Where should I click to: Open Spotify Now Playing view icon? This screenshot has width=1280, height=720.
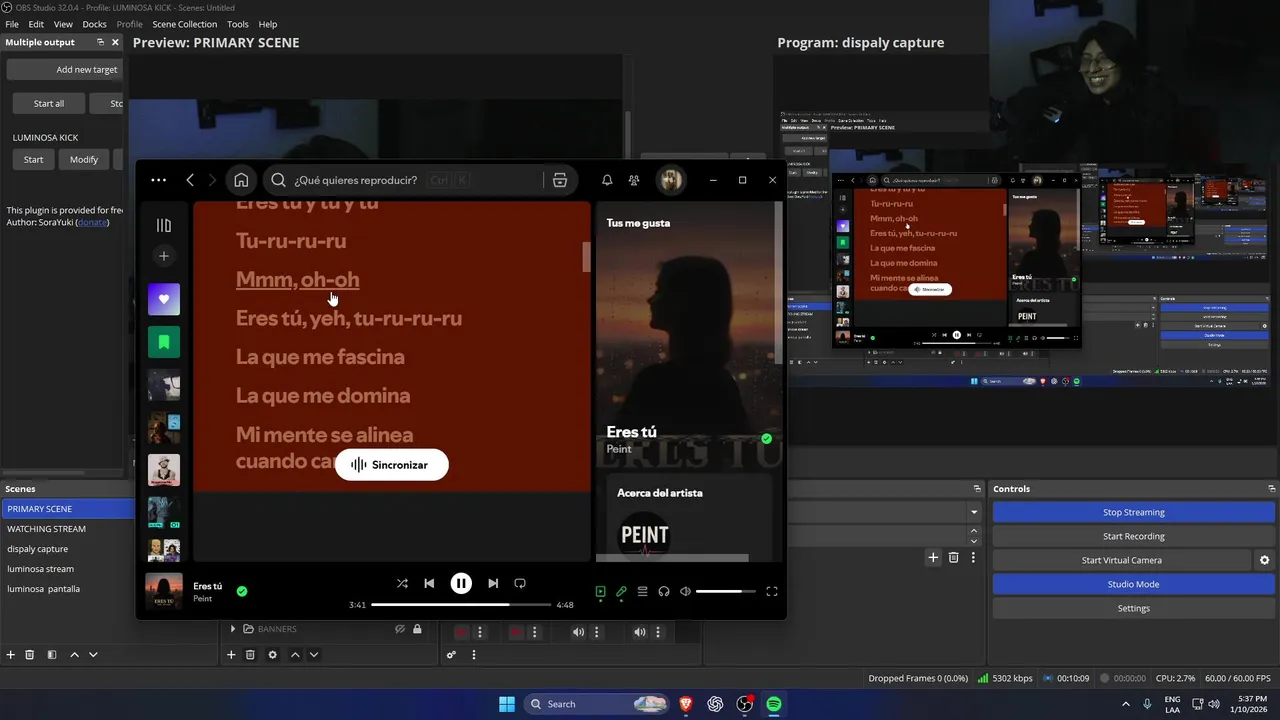click(600, 591)
